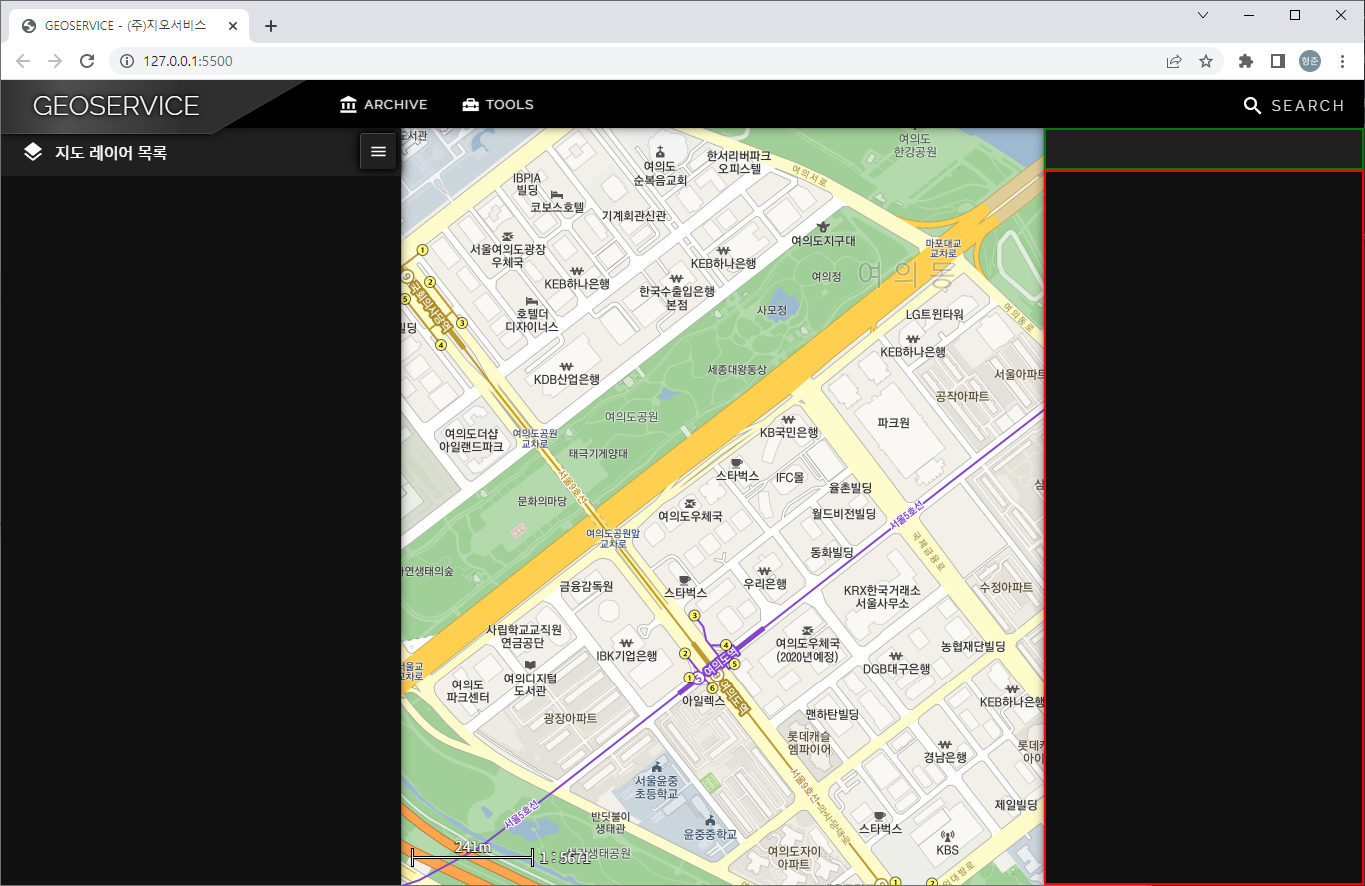1365x886 pixels.
Task: Click IBK기업은행 label on the map
Action: (627, 656)
